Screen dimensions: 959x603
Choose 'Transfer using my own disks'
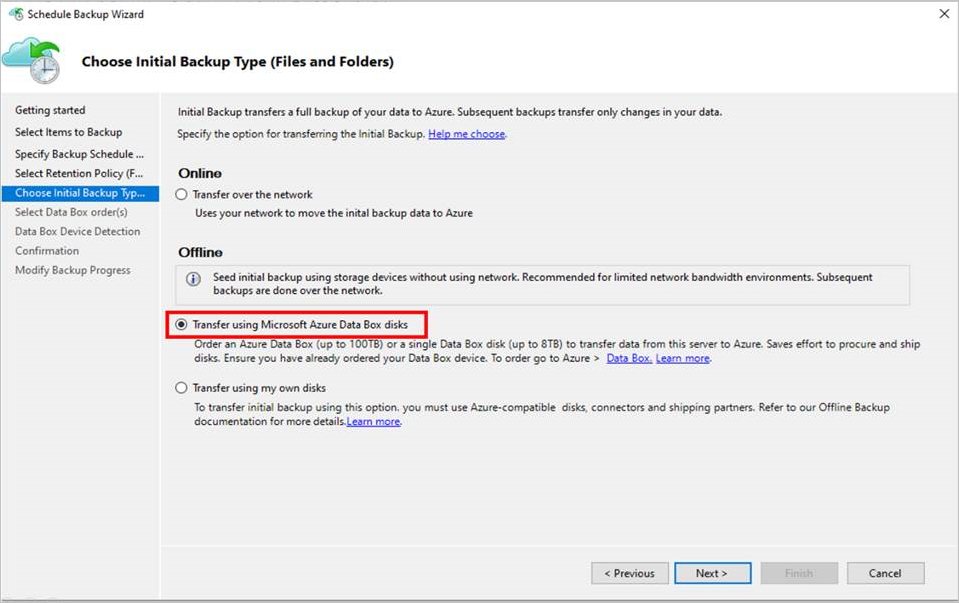(x=181, y=388)
